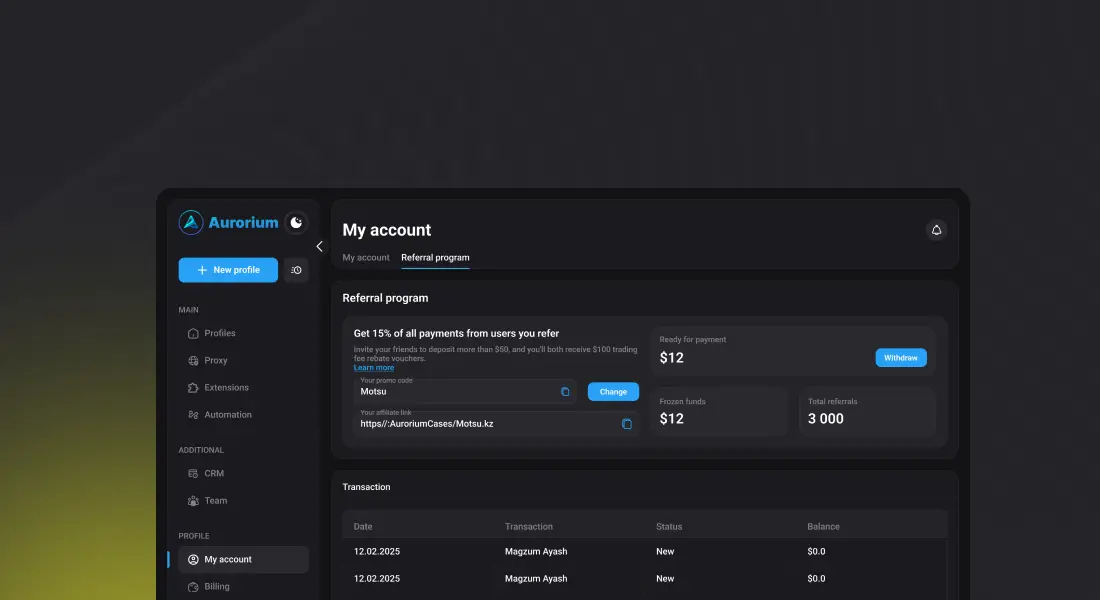Screen dimensions: 1100x600
Task: Open Profiles in the sidebar
Action: click(x=220, y=333)
